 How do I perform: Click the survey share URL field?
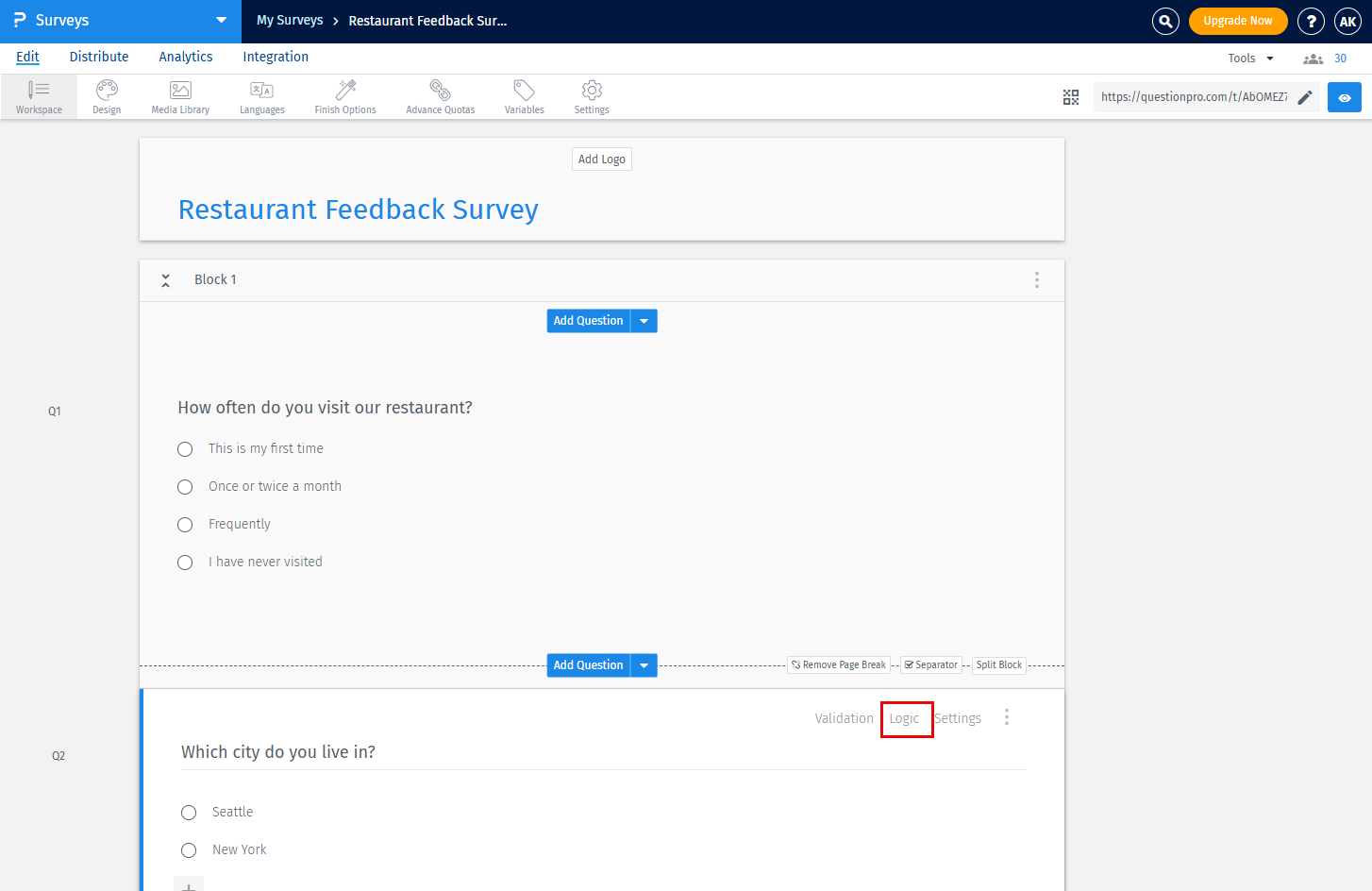(1194, 95)
